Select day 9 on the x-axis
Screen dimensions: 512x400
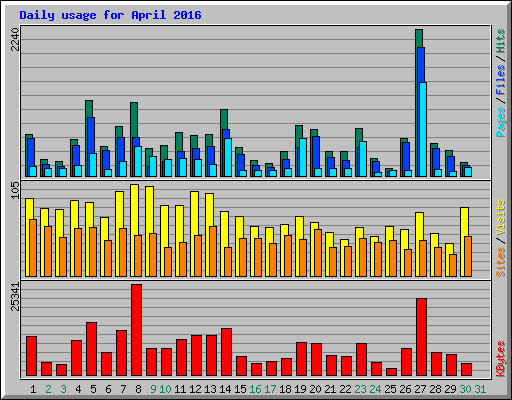[153, 389]
